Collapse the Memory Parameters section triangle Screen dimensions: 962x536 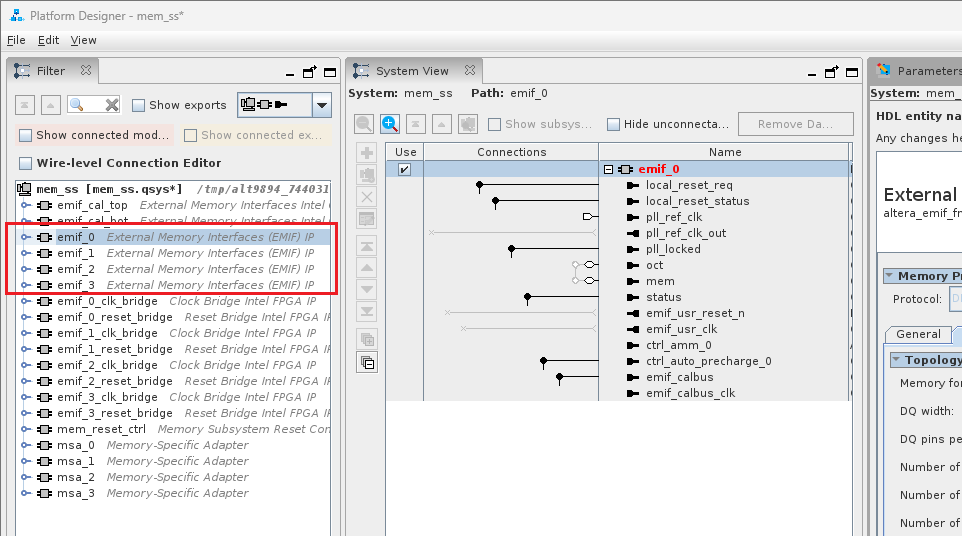[888, 276]
